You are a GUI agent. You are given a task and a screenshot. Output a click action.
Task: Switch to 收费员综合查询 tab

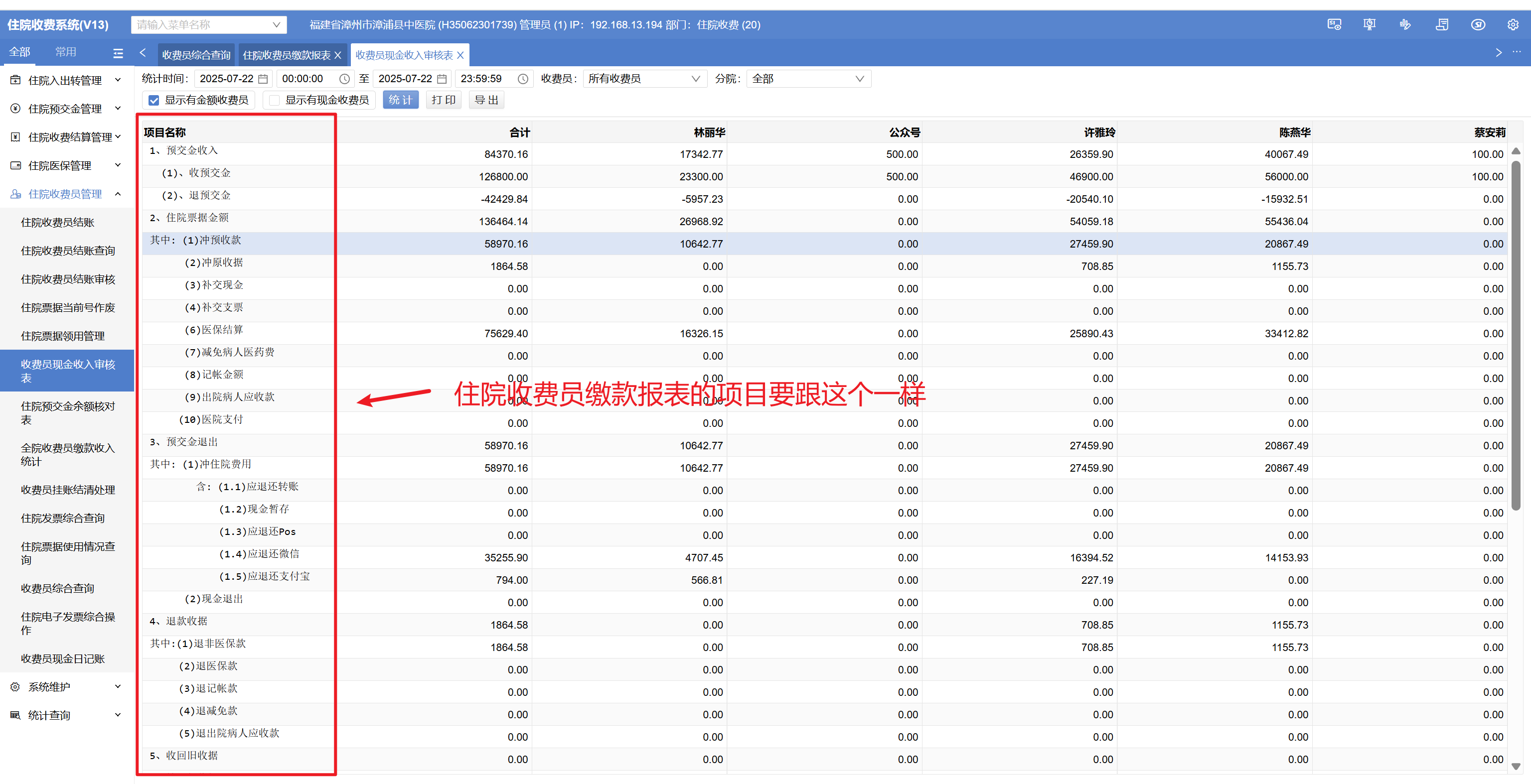[x=196, y=55]
